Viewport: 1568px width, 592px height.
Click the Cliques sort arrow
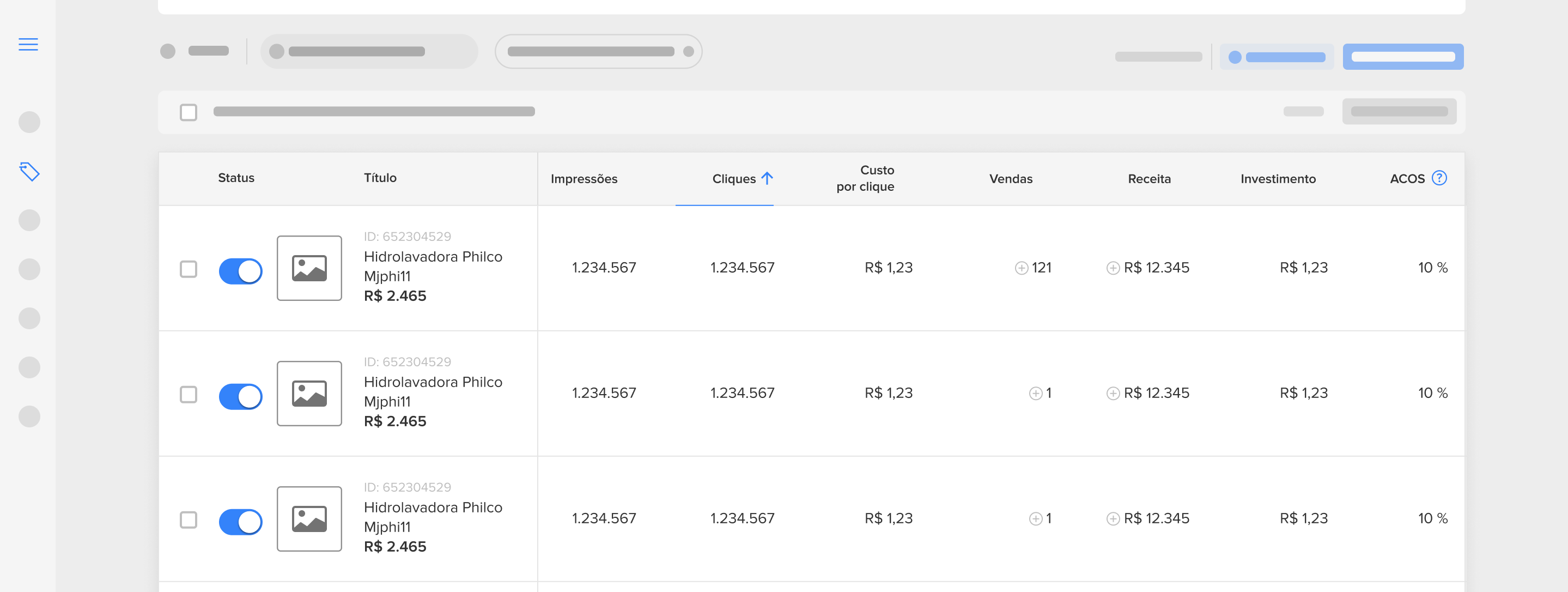[x=767, y=178]
